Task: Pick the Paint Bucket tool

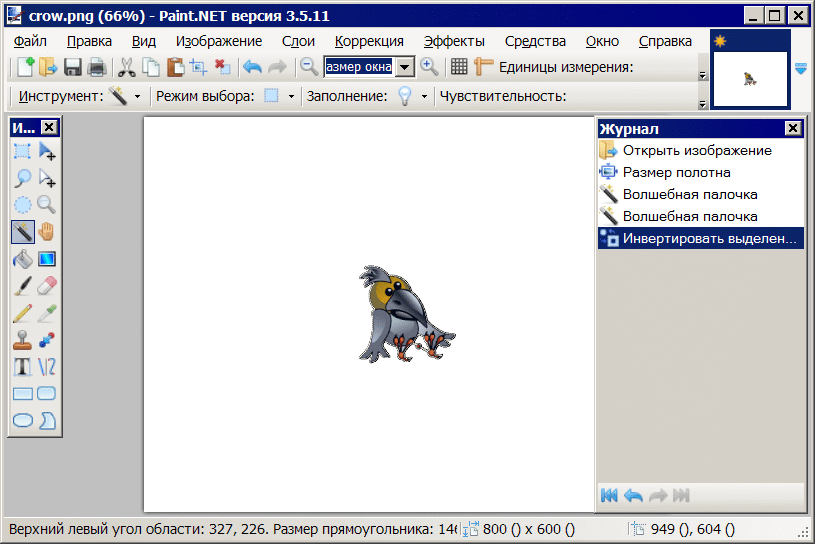Action: (x=23, y=259)
